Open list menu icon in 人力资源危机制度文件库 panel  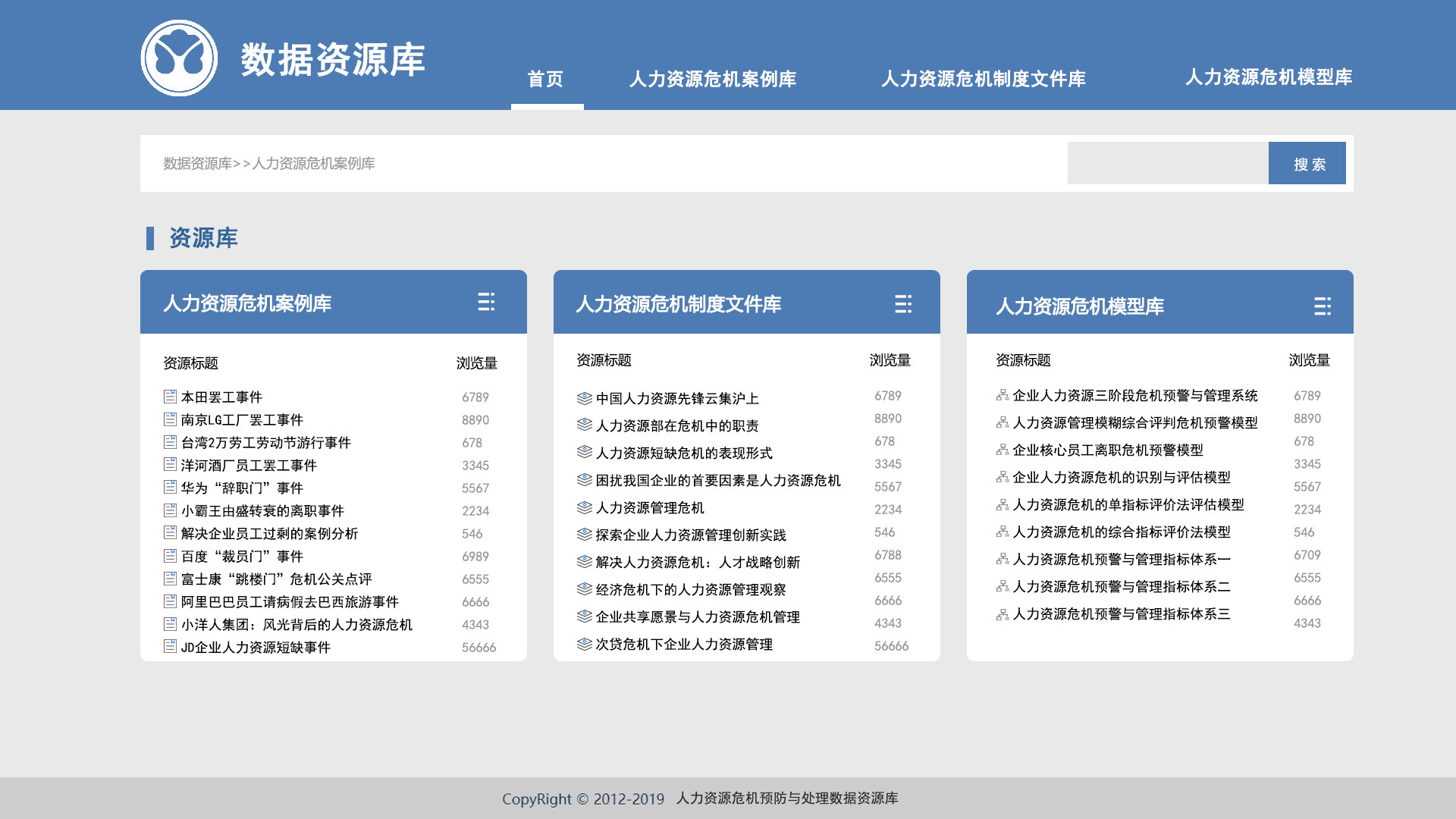[x=902, y=304]
